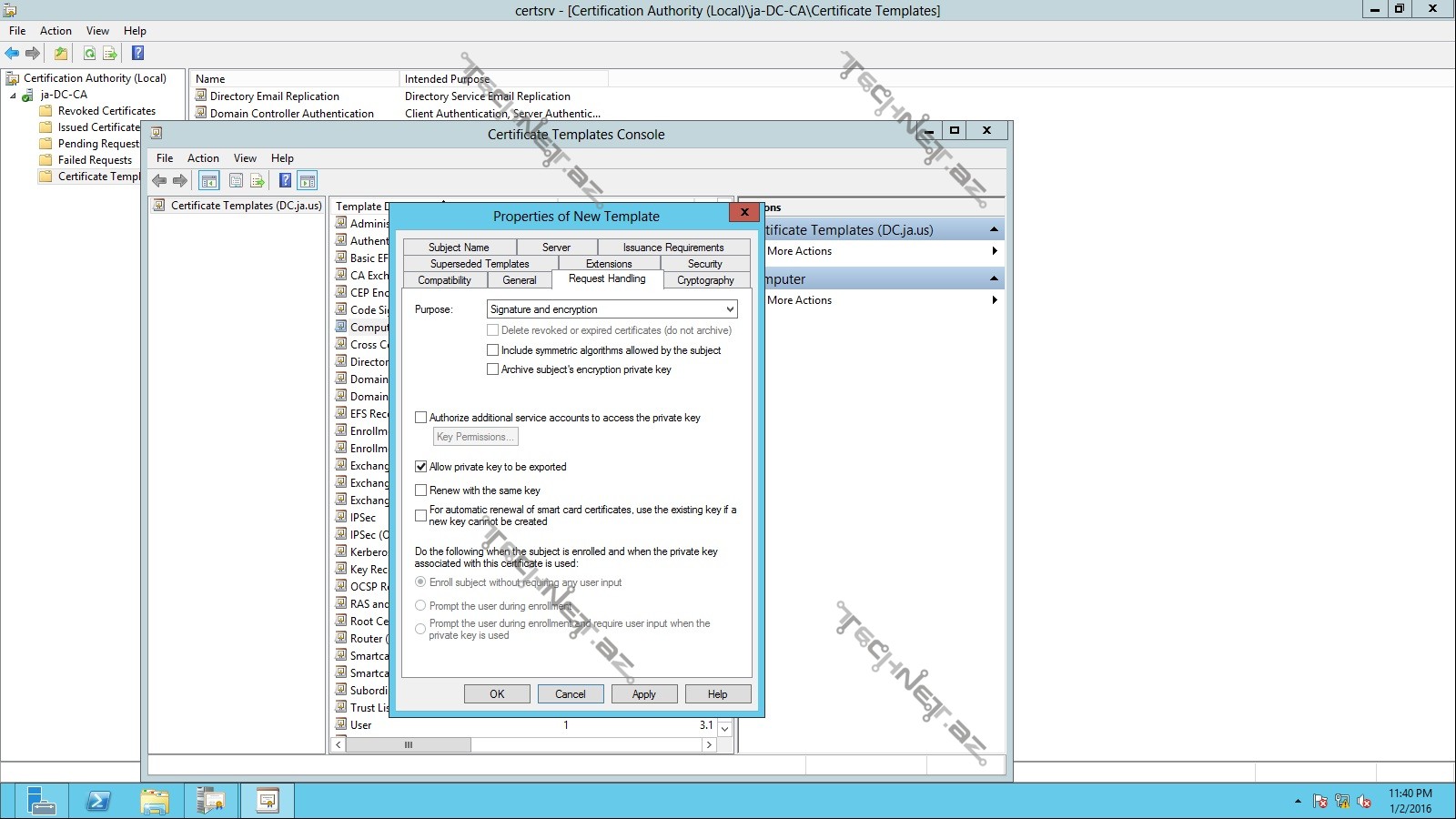Viewport: 1456px width, 819px height.
Task: Select Revoked Certificates folder in tree
Action: tap(106, 111)
